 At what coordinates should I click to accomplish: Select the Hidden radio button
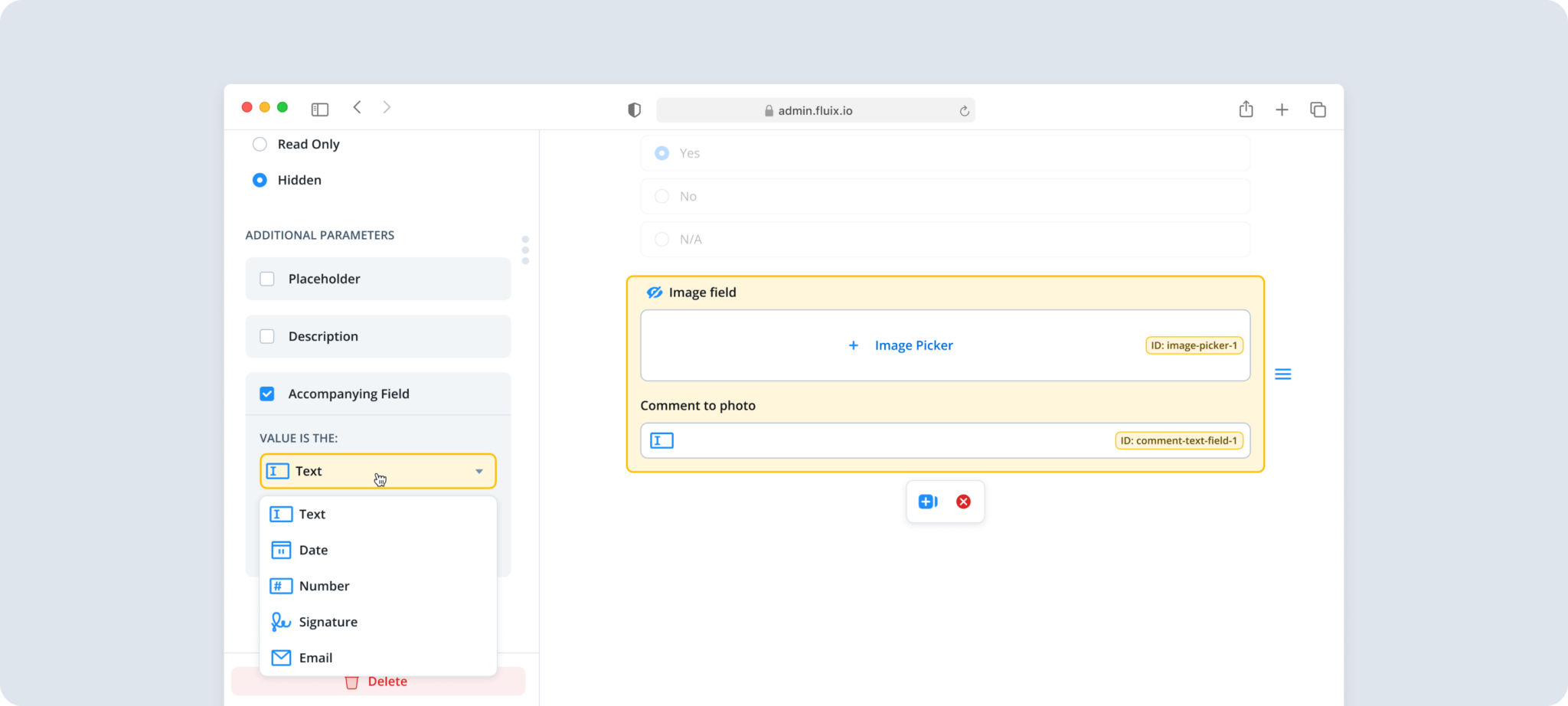coord(260,180)
